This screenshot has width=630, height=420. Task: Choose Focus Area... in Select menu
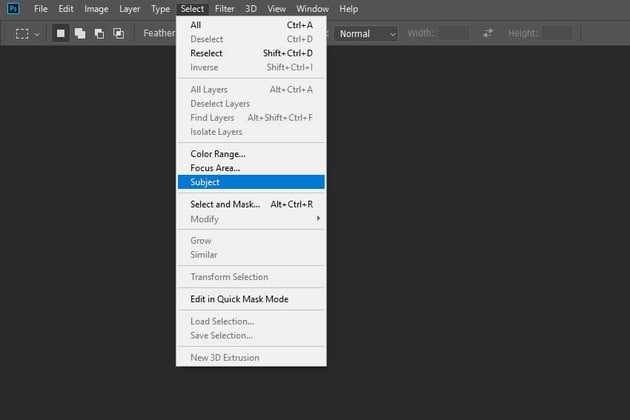[251, 168]
